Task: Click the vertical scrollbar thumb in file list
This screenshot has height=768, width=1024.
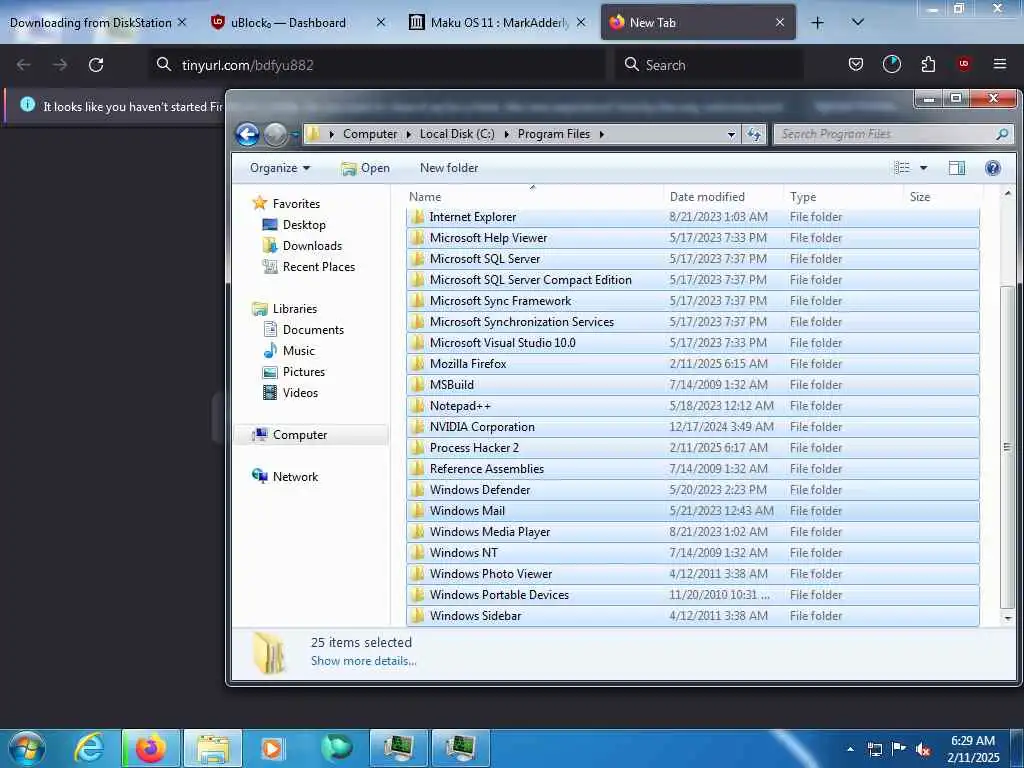Action: [x=1007, y=447]
